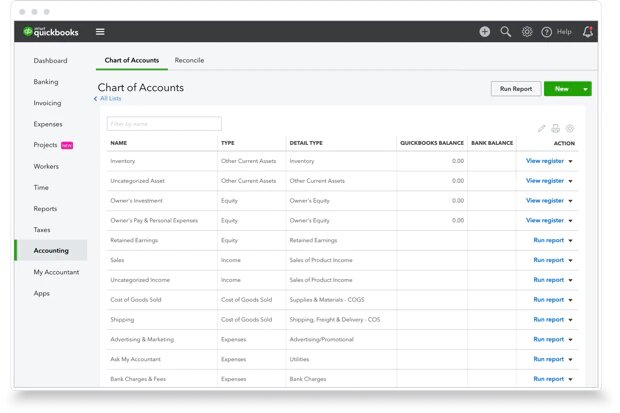The image size is (620, 413).
Task: Run report for Advertising & Marketing
Action: pos(548,339)
